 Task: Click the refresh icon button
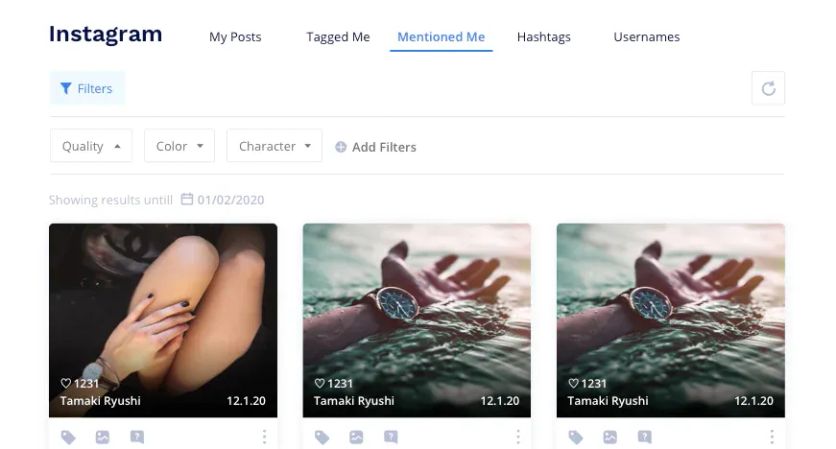768,89
